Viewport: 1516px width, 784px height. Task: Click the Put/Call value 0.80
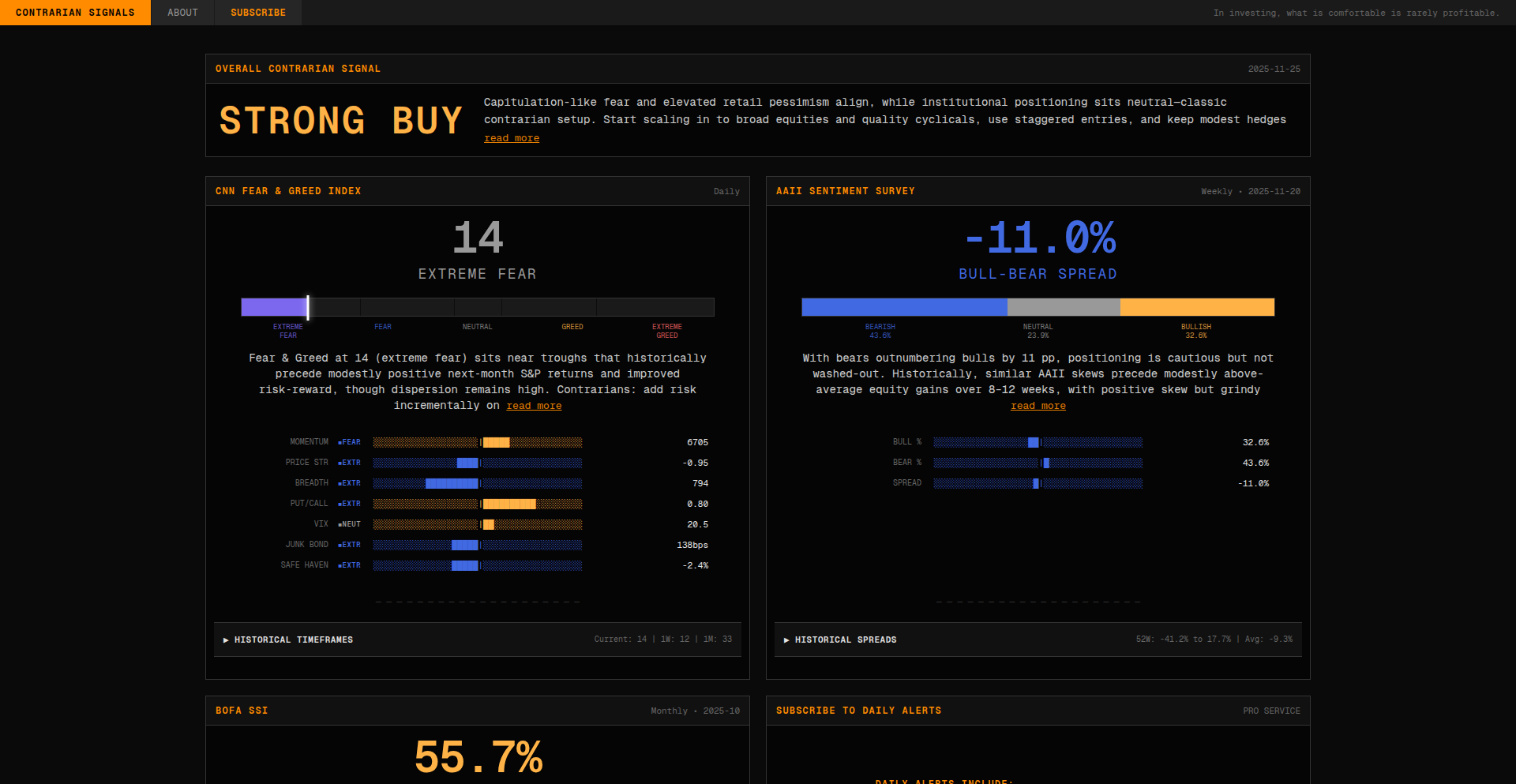pyautogui.click(x=697, y=504)
